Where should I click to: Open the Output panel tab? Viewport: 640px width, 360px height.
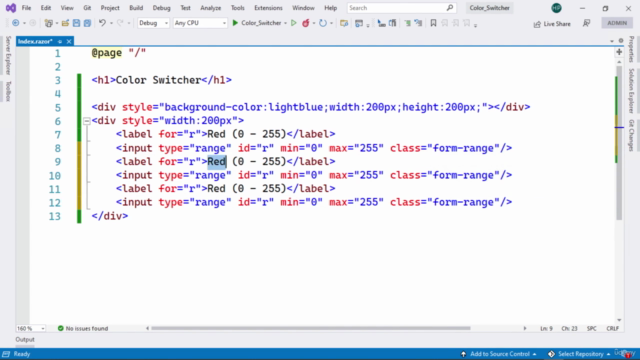[x=25, y=339]
